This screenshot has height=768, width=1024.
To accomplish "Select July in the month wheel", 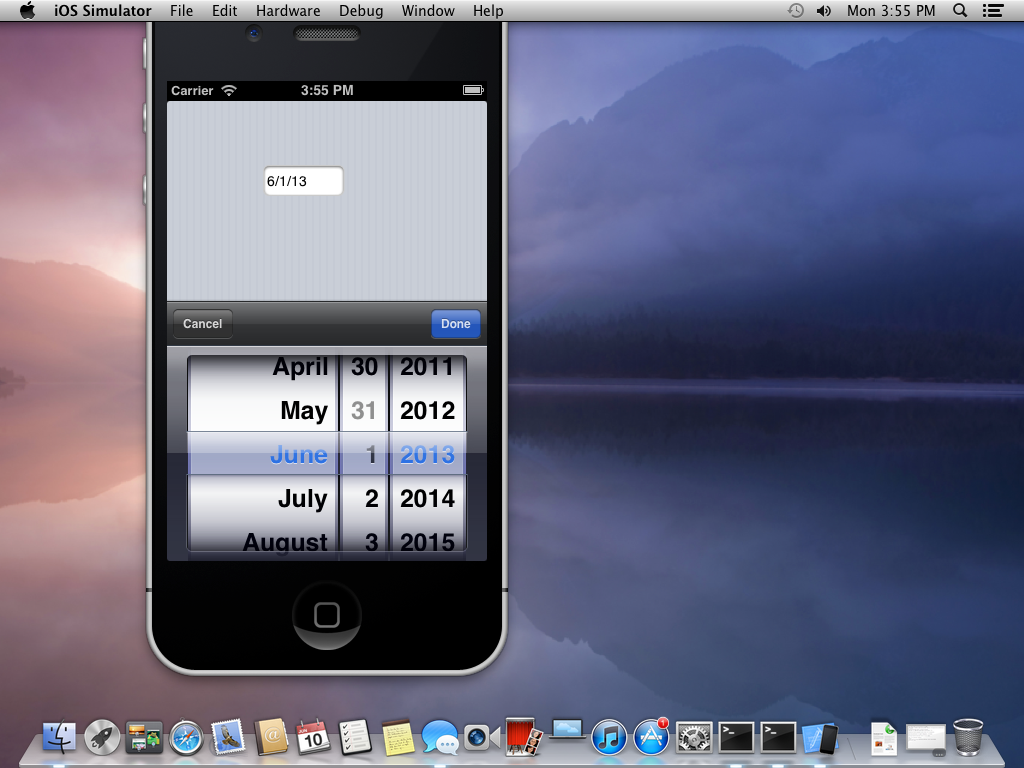I will 302,499.
